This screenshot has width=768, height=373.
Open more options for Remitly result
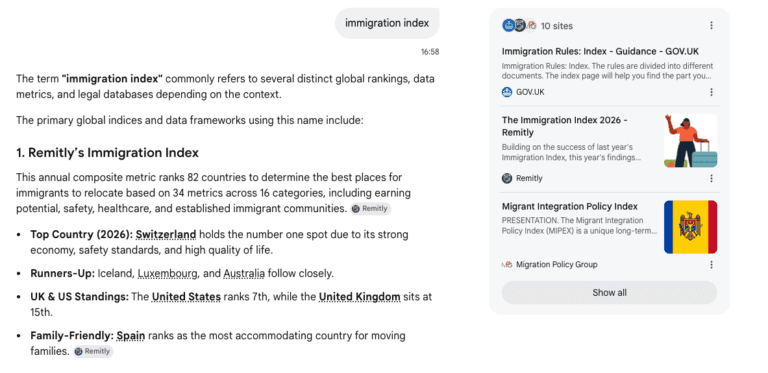(x=711, y=178)
